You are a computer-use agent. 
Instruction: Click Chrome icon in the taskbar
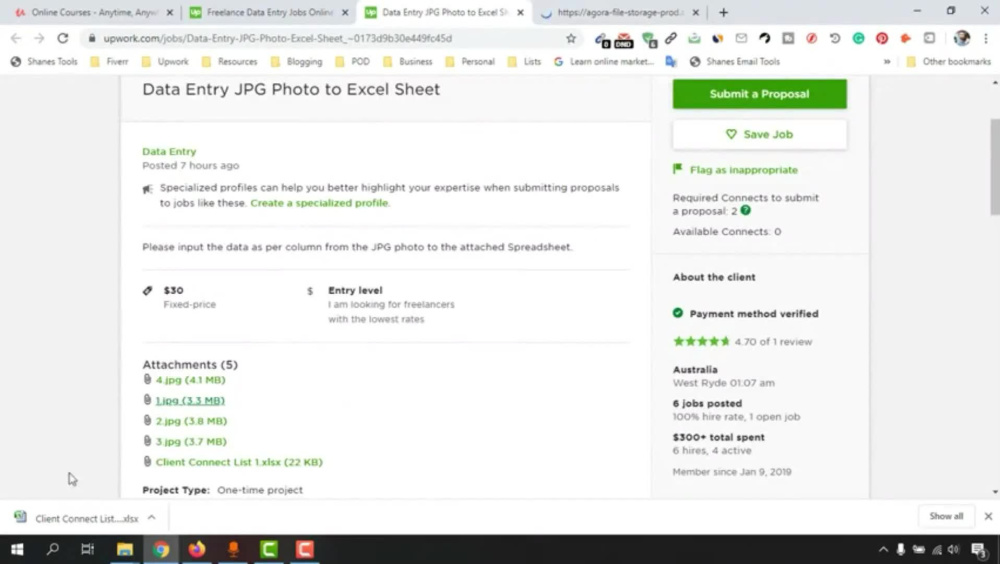pos(161,549)
